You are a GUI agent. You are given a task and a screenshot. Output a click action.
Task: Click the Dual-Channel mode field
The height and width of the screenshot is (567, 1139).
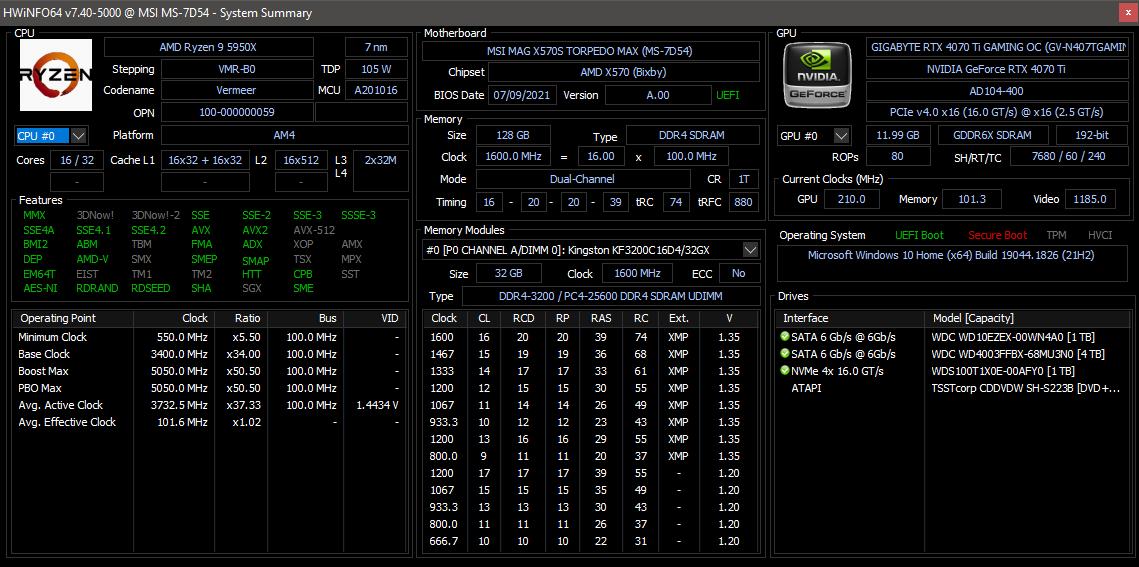tap(583, 179)
